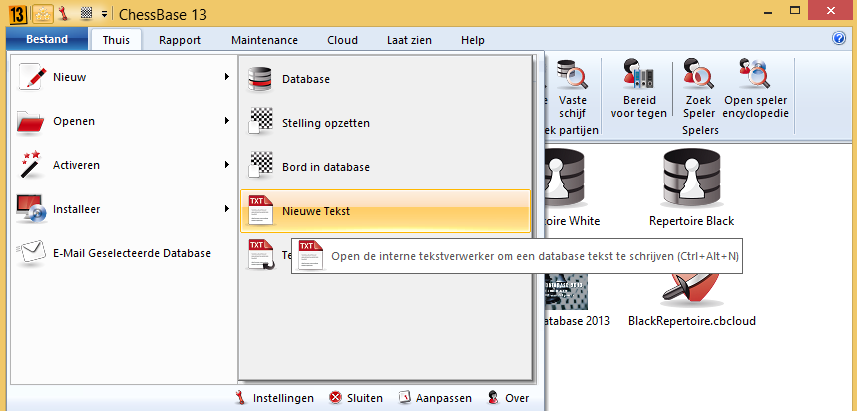The width and height of the screenshot is (857, 411).
Task: Click the Vaste schijf search button
Action: pos(572,89)
